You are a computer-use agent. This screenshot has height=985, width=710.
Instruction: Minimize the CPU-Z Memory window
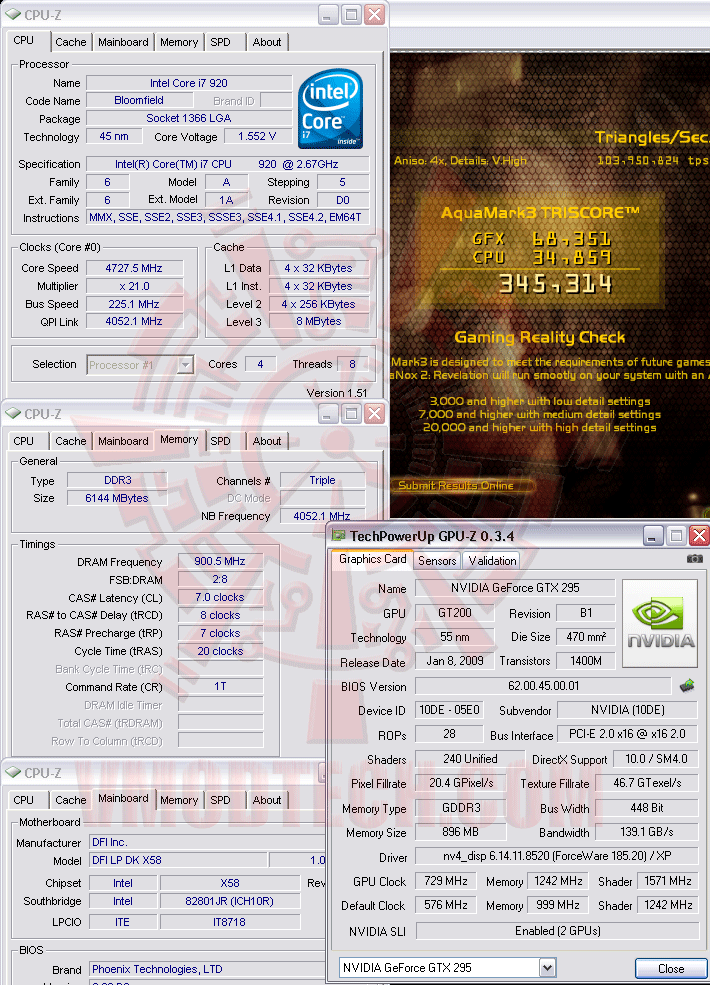pyautogui.click(x=328, y=413)
